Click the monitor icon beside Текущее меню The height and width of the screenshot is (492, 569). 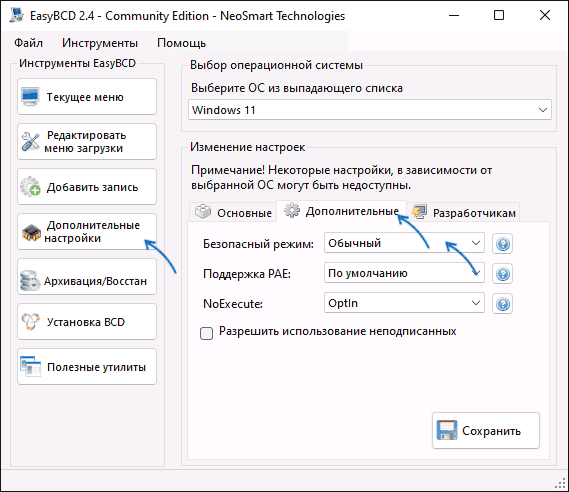pyautogui.click(x=30, y=97)
